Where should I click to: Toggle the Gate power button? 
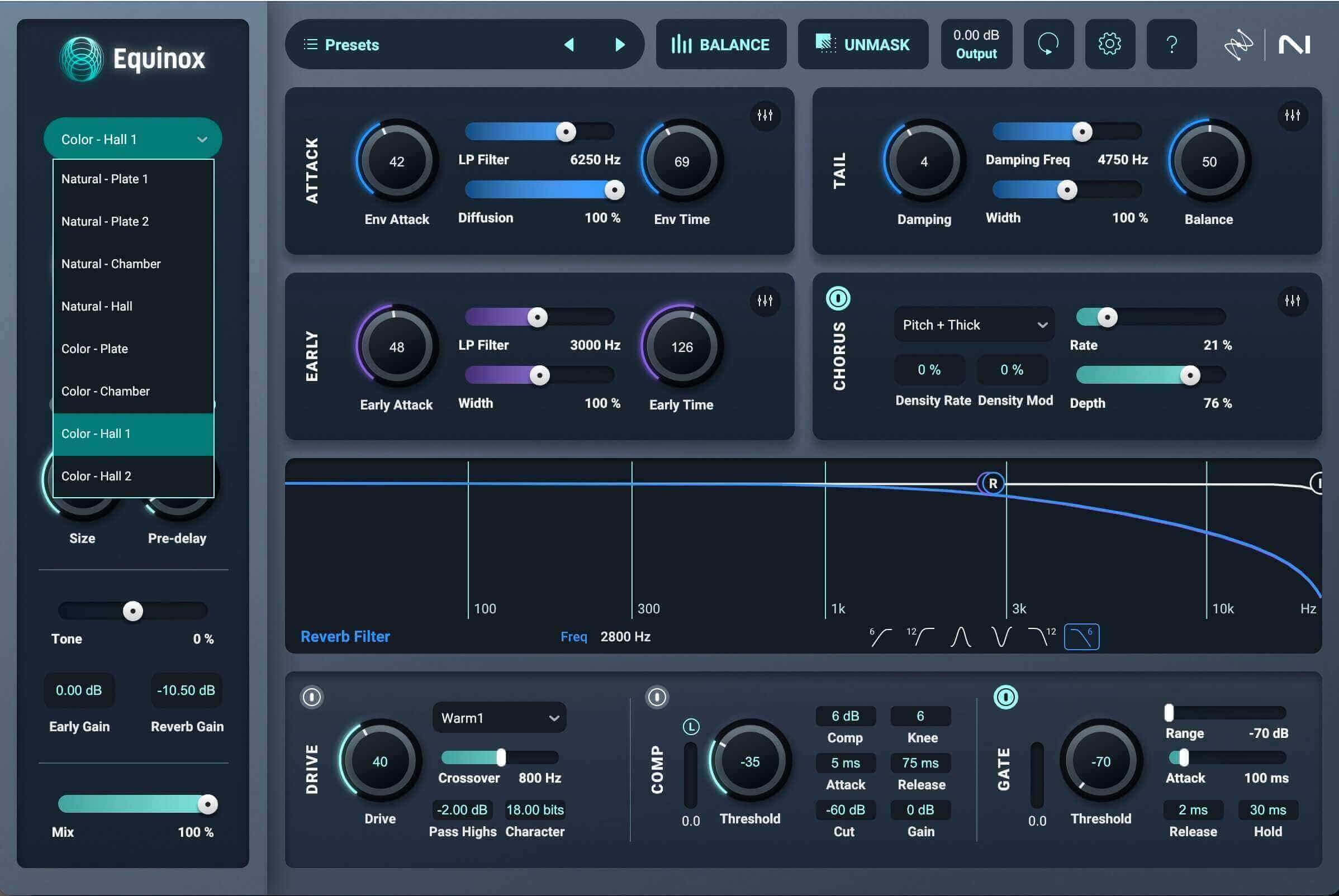coord(1005,697)
